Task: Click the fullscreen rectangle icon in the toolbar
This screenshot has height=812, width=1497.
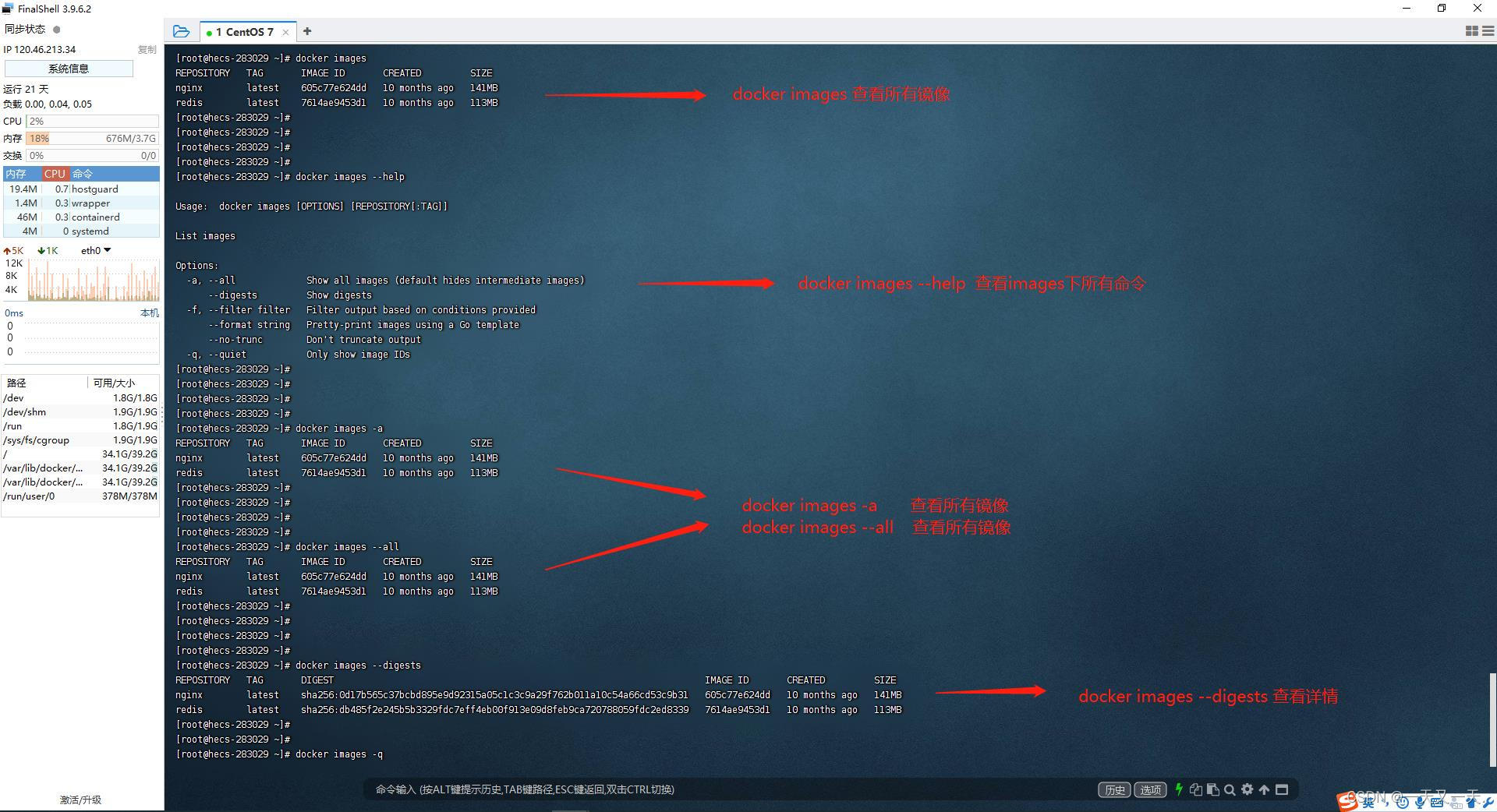Action: point(1282,789)
